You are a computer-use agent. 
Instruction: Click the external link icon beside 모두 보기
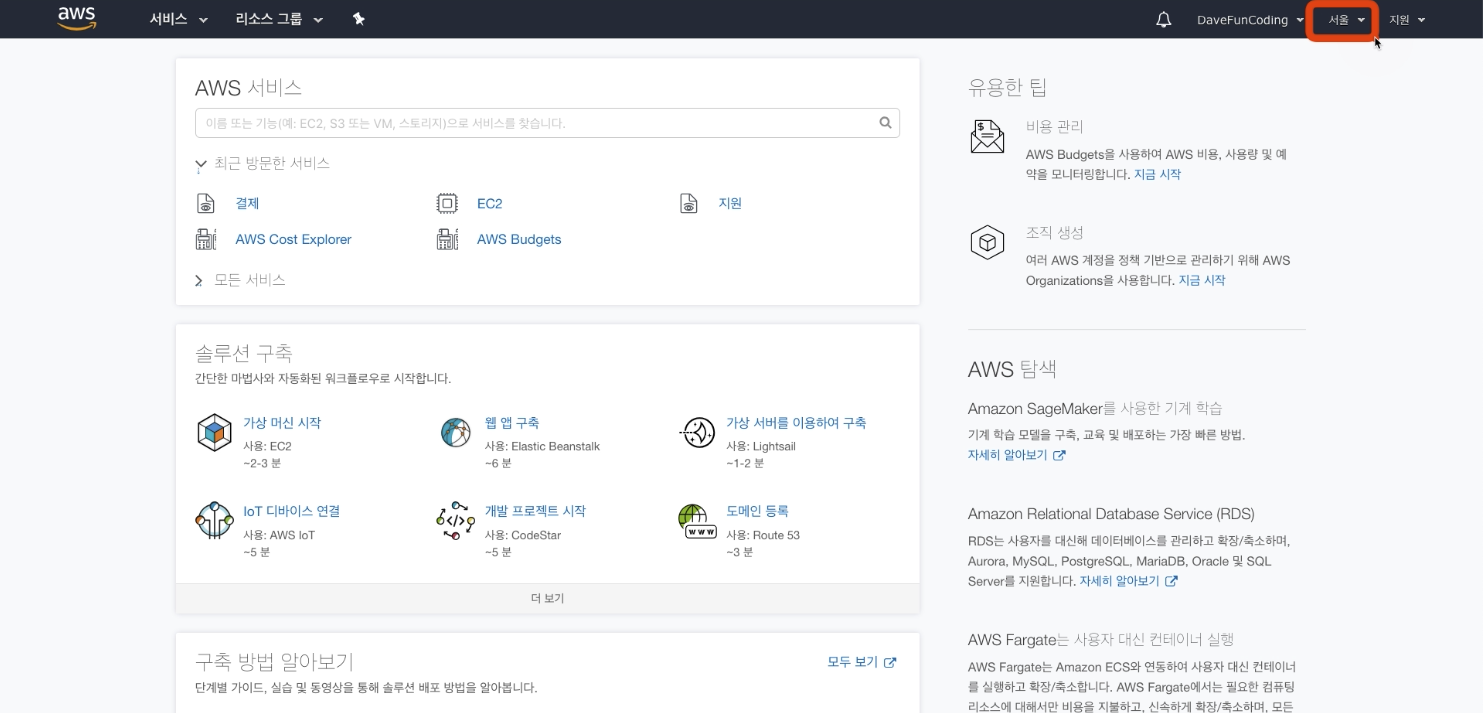890,662
